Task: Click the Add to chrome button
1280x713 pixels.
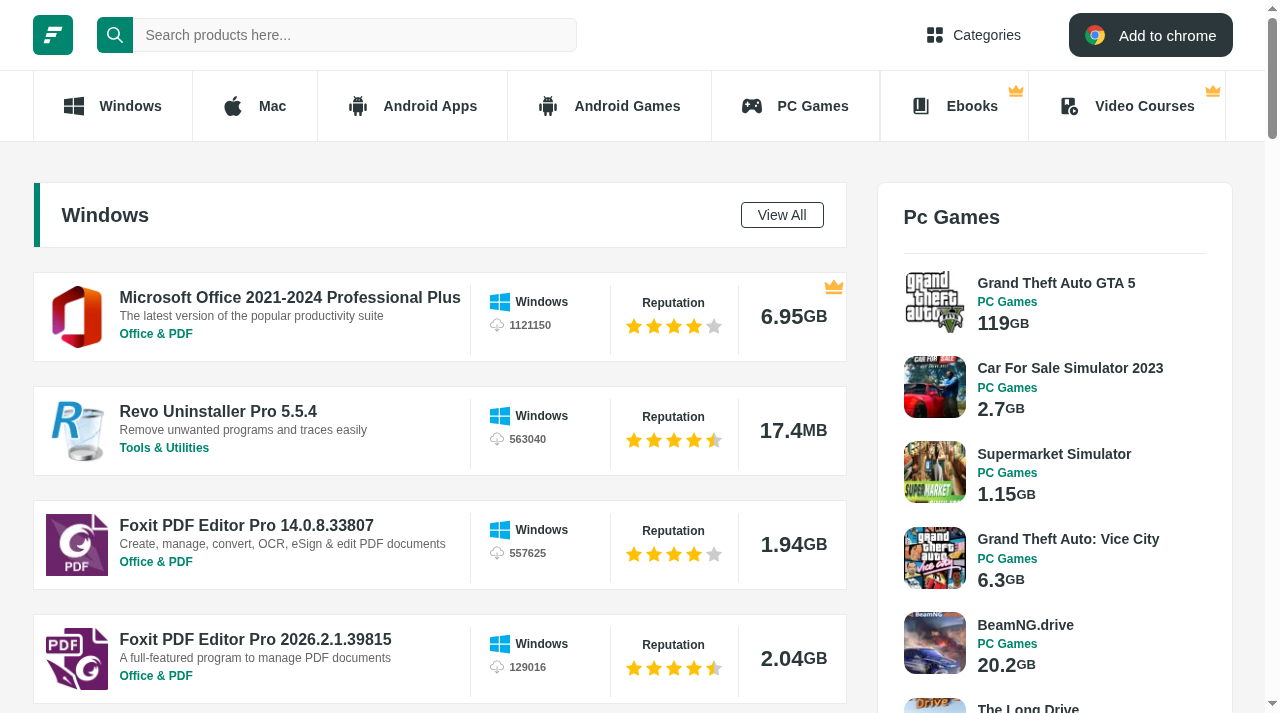Action: pyautogui.click(x=1151, y=35)
